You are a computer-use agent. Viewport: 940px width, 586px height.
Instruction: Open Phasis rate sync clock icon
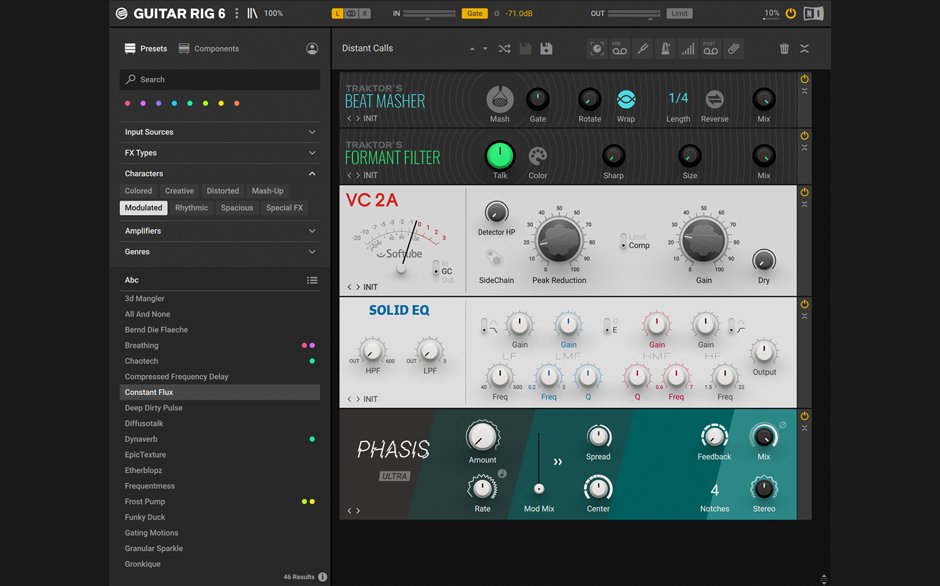point(502,474)
